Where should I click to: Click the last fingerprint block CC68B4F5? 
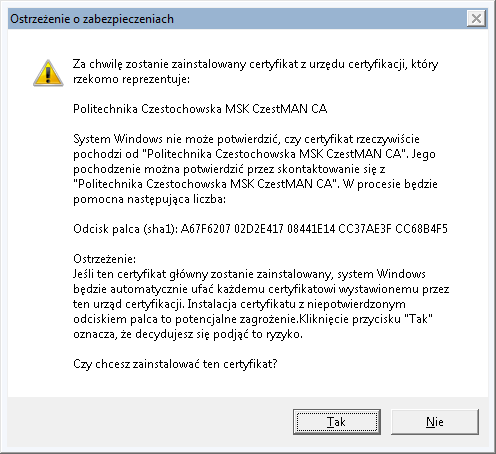point(421,229)
